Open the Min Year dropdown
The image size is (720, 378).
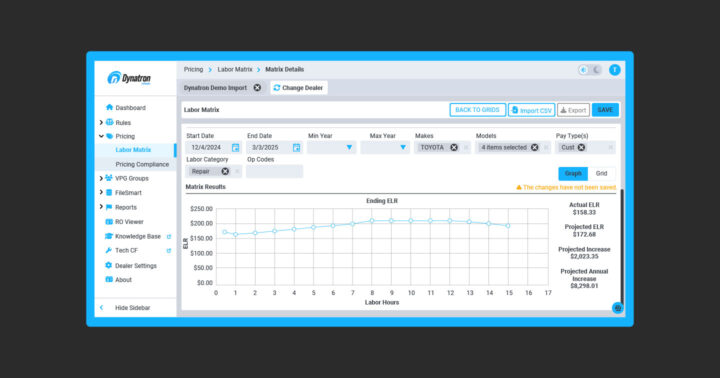[x=332, y=147]
